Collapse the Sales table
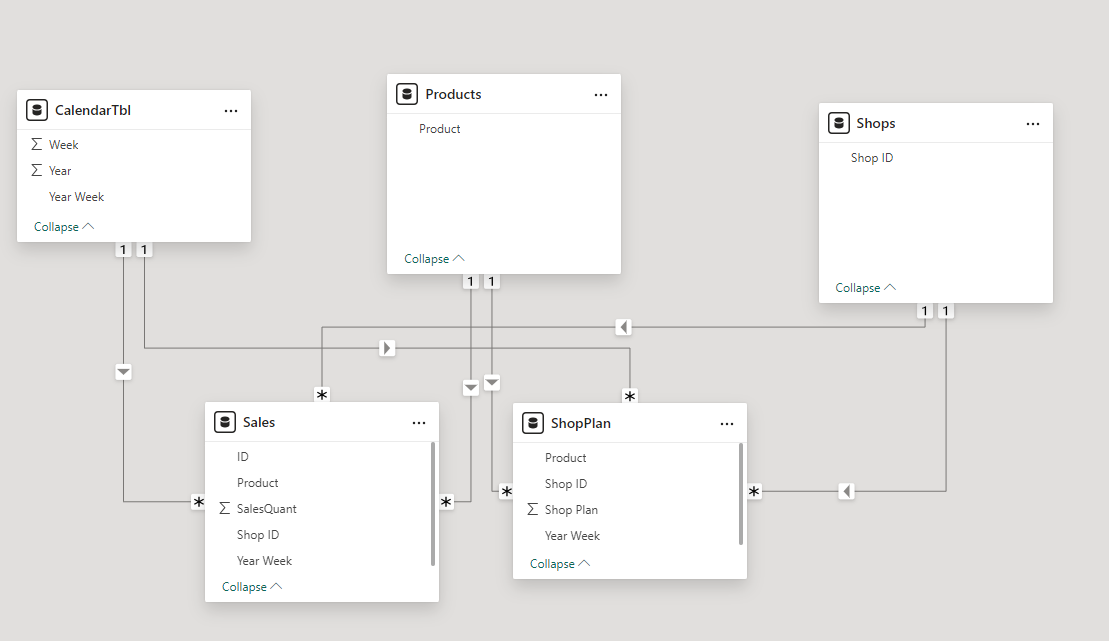The height and width of the screenshot is (641, 1109). (x=252, y=587)
